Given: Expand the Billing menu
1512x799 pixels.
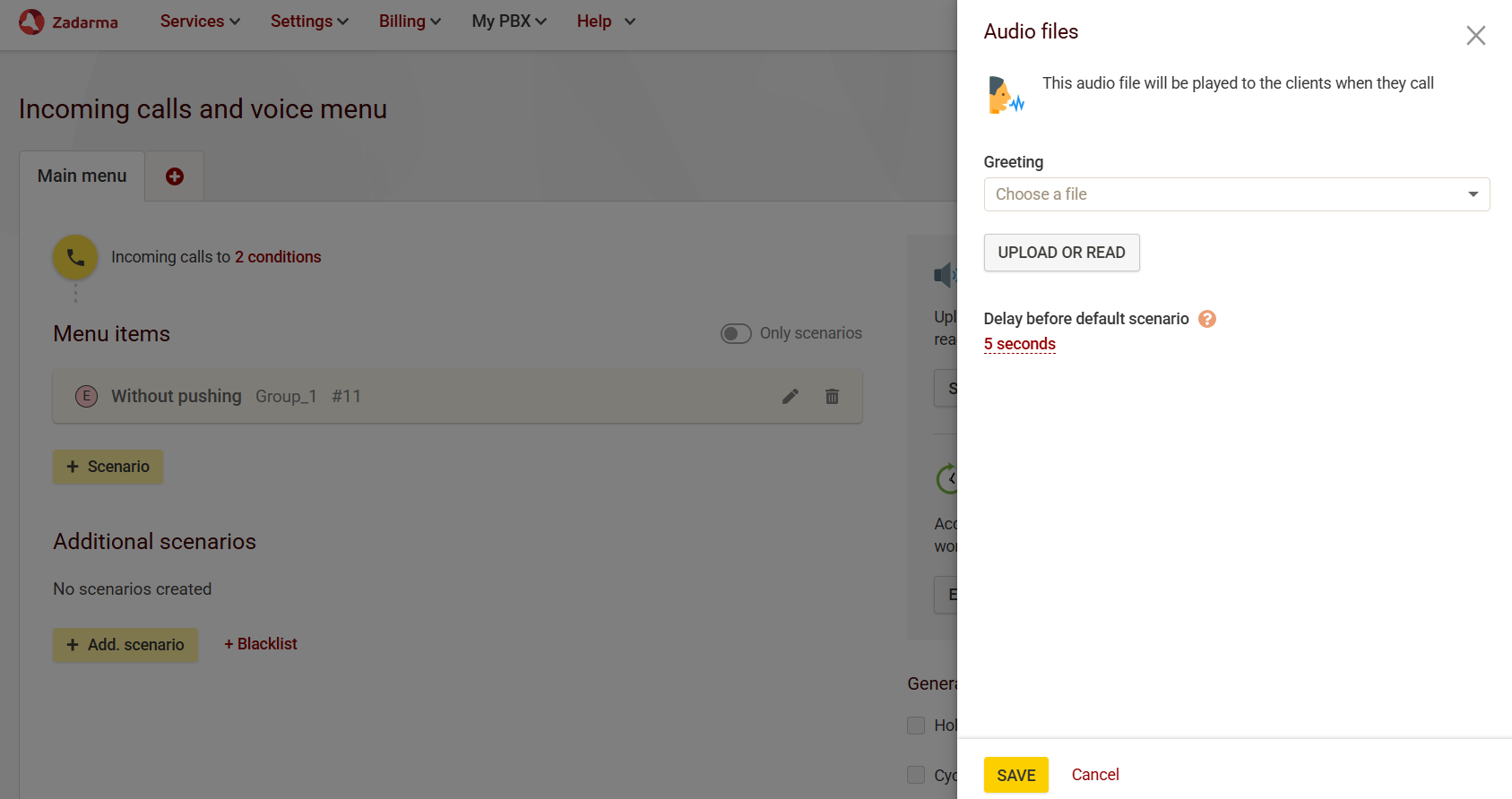Looking at the screenshot, I should (410, 21).
